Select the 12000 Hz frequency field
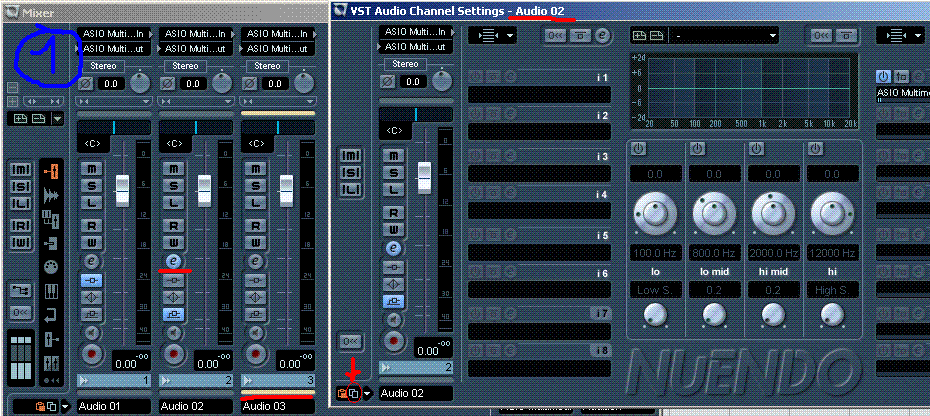Screen dimensions: 930x416 click(833, 253)
